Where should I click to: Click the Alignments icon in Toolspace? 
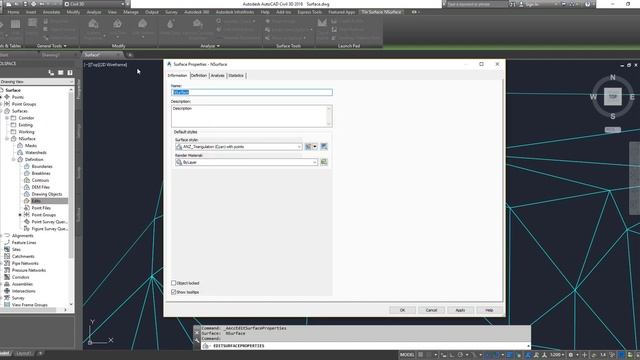point(7,236)
